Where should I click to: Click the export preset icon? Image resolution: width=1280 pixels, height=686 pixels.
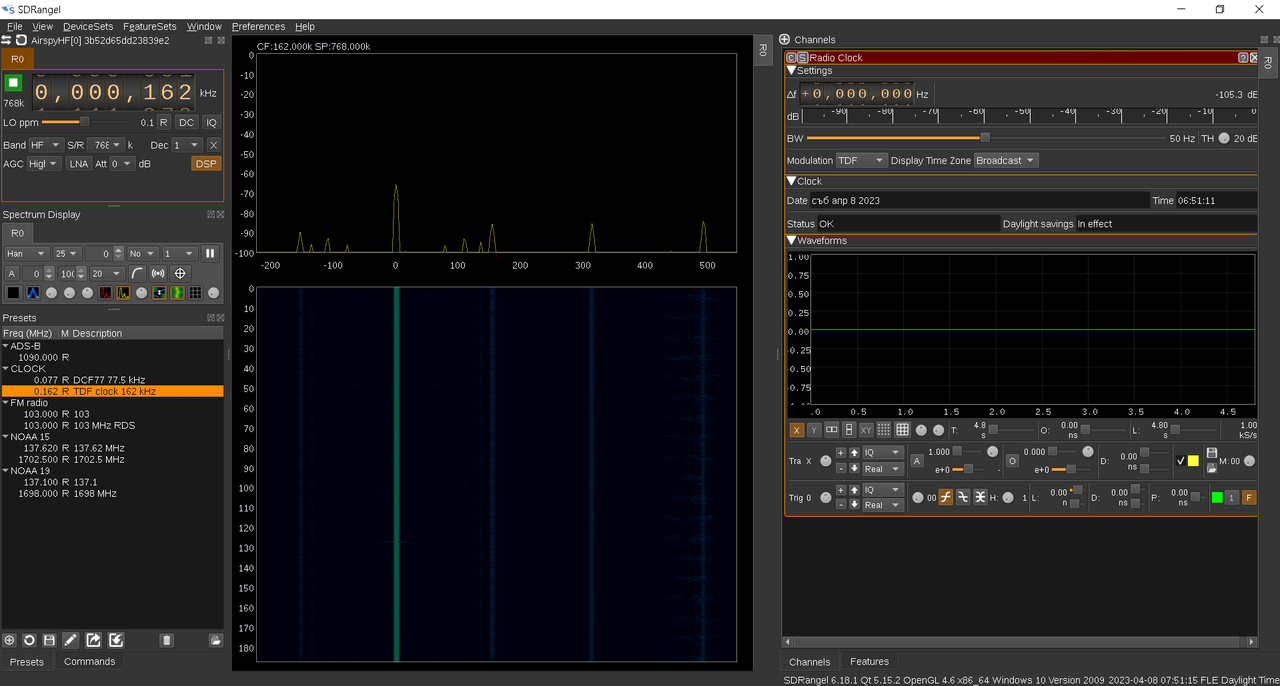pos(93,640)
